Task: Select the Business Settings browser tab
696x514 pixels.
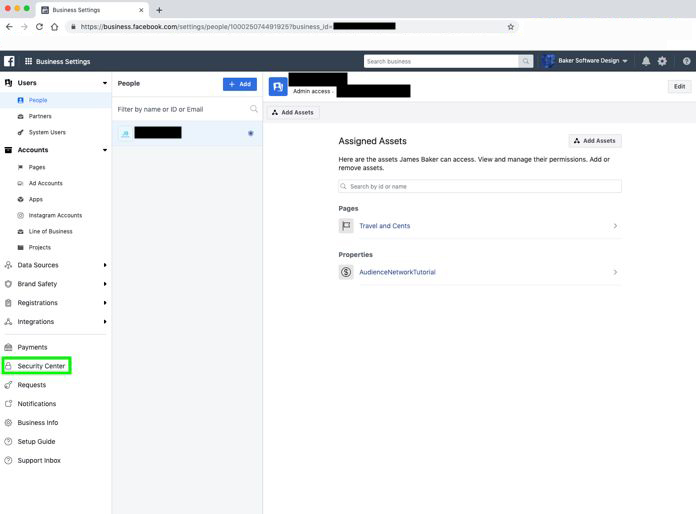Action: 92,10
